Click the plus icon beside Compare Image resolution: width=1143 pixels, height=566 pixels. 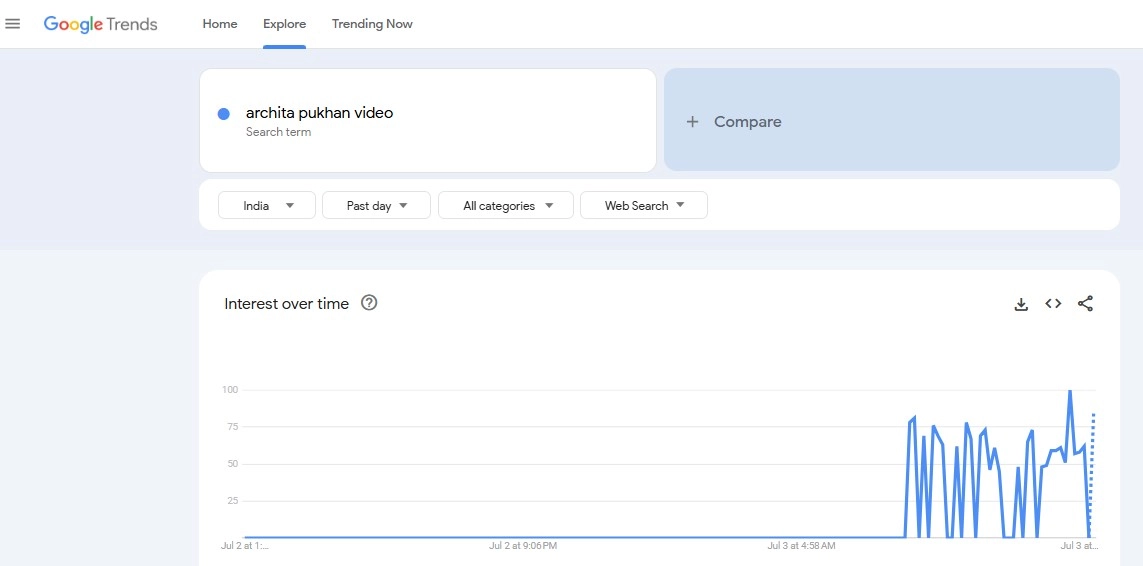click(x=692, y=122)
